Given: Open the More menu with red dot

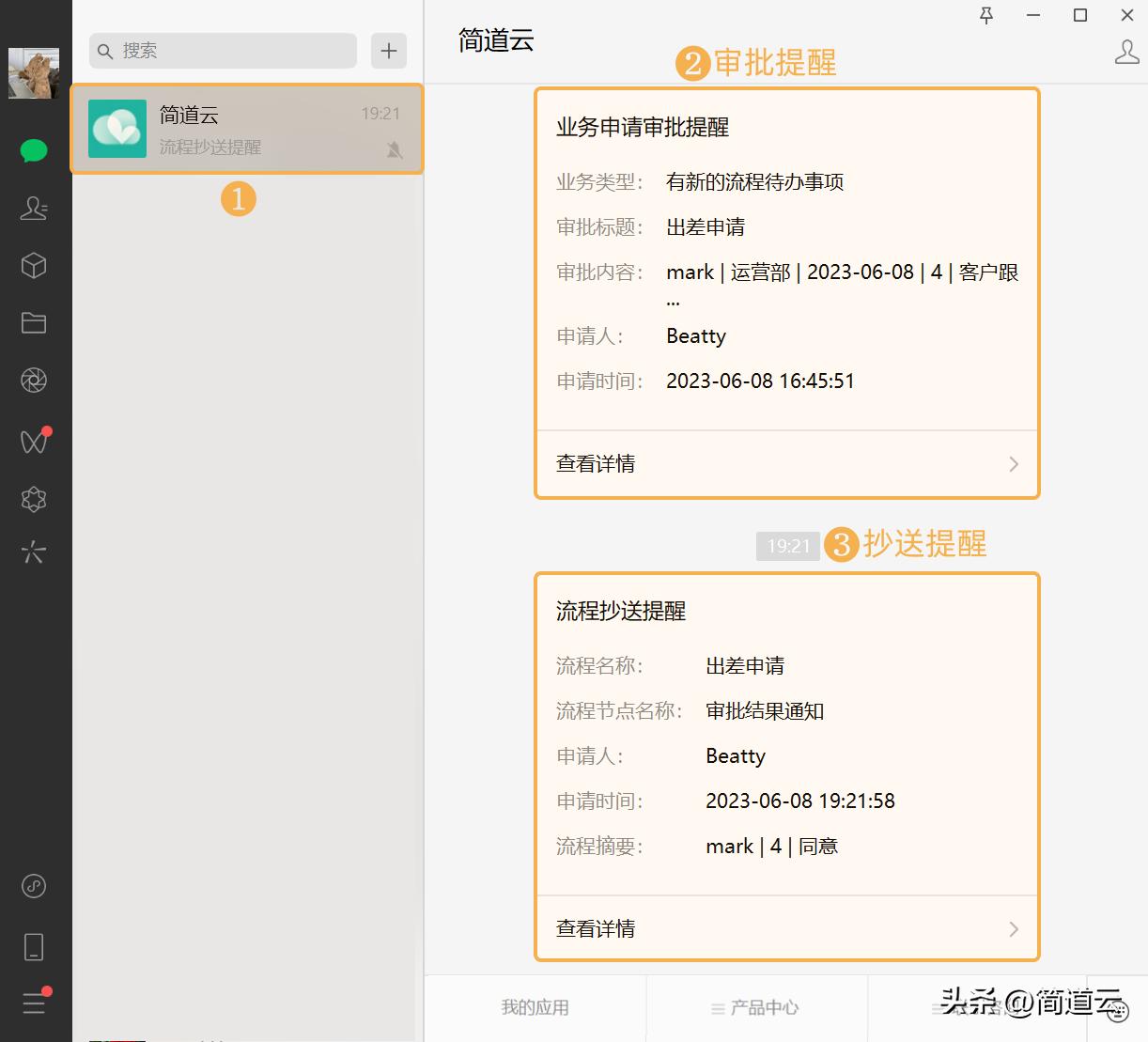Looking at the screenshot, I should pos(35,1003).
